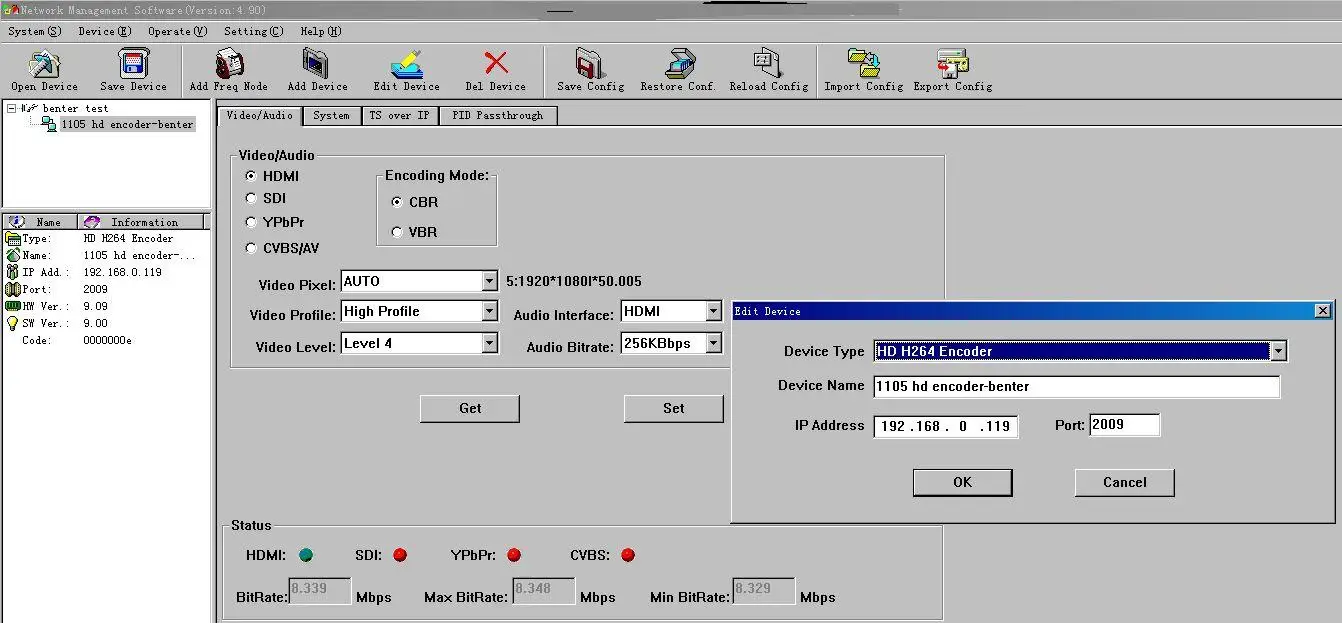Select CVBS/AV as video source

(250, 248)
